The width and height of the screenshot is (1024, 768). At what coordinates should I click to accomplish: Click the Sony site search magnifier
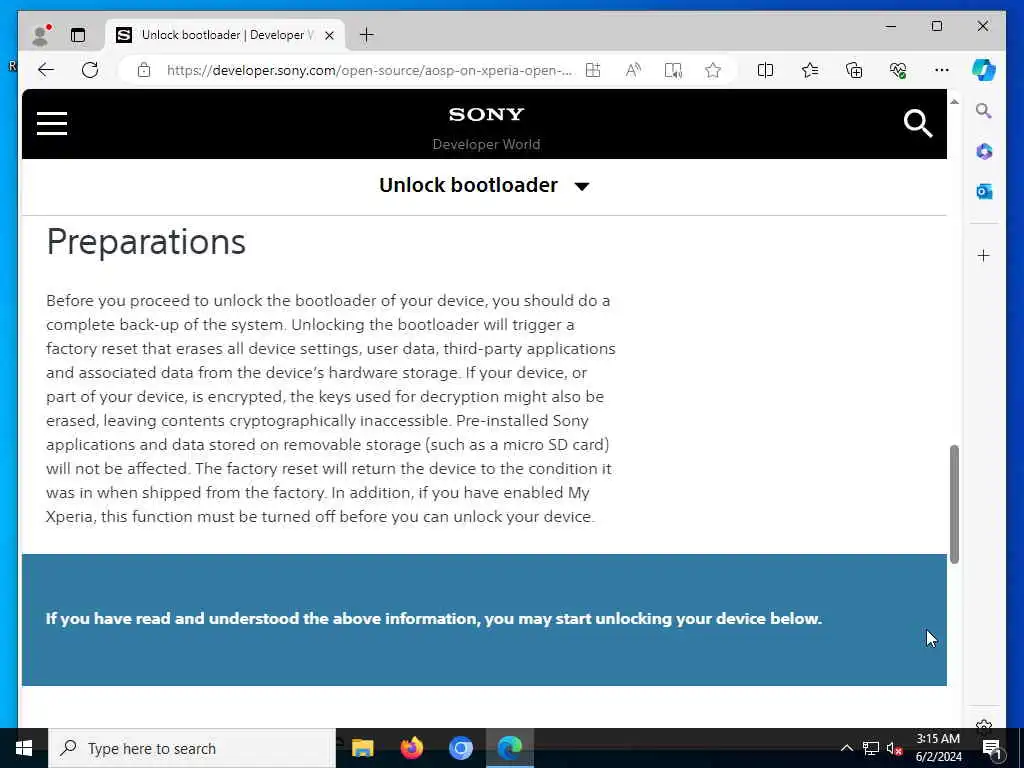(918, 123)
